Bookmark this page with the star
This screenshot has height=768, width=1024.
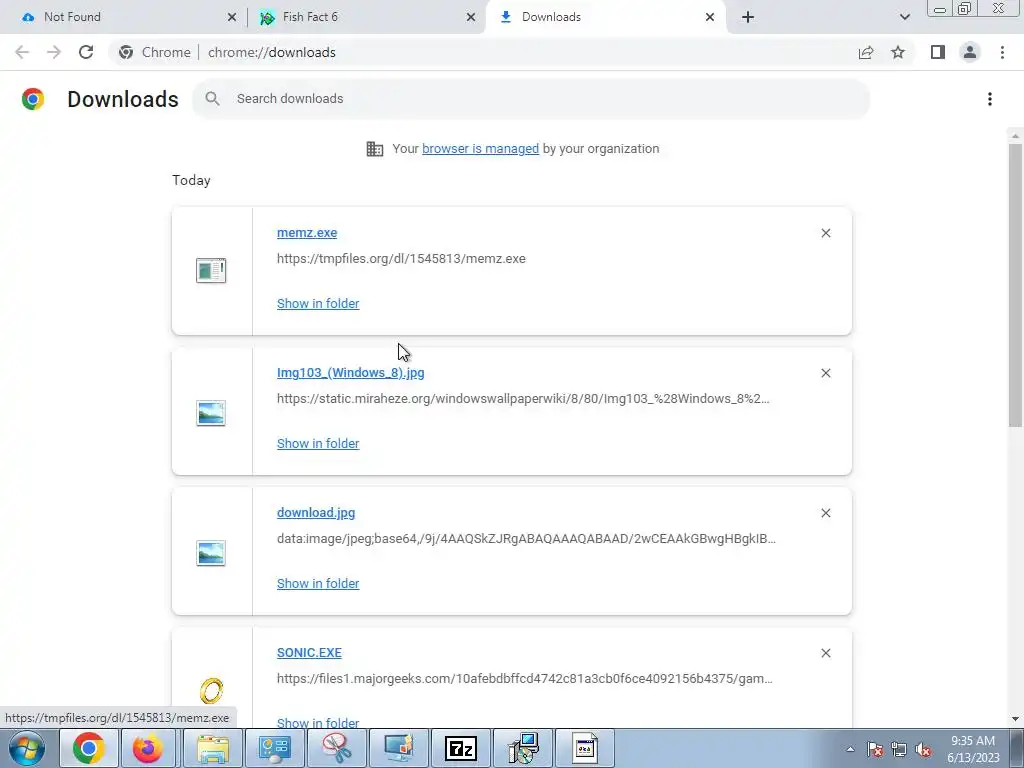pos(898,52)
